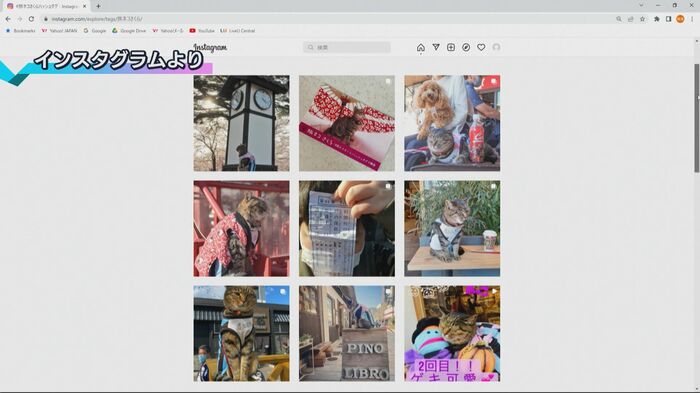Open cat in red kimono photo
Screen dimensions: 700x393
pyautogui.click(x=242, y=229)
